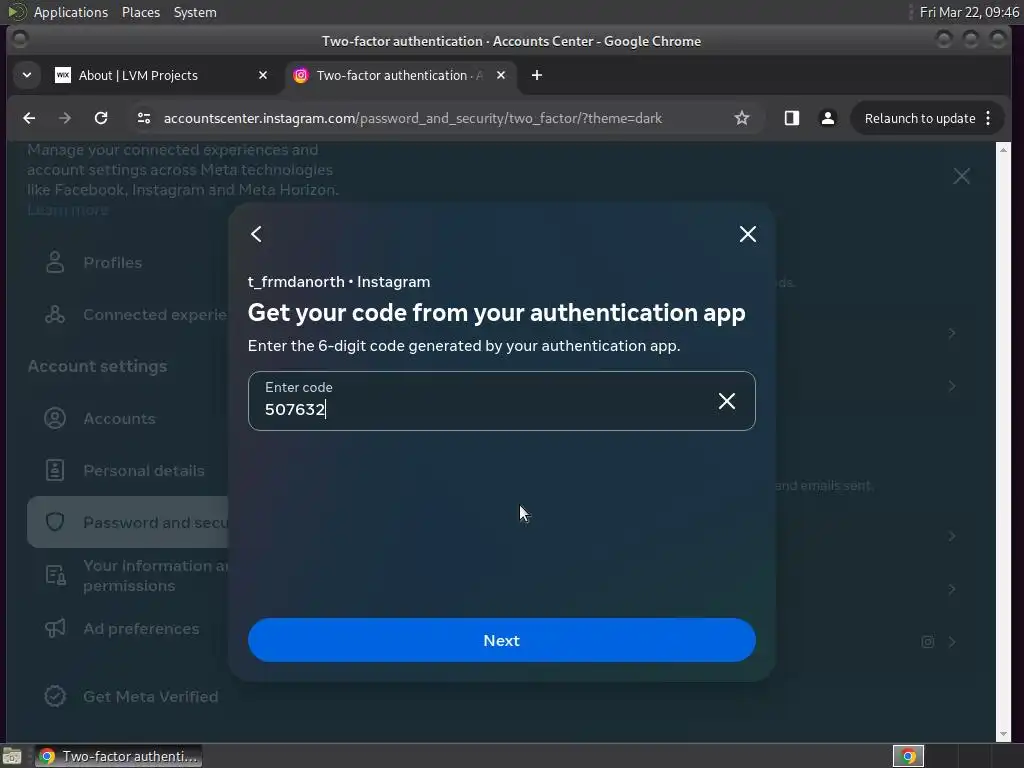Click the information permissions document icon
This screenshot has height=768, width=1024.
(x=56, y=575)
